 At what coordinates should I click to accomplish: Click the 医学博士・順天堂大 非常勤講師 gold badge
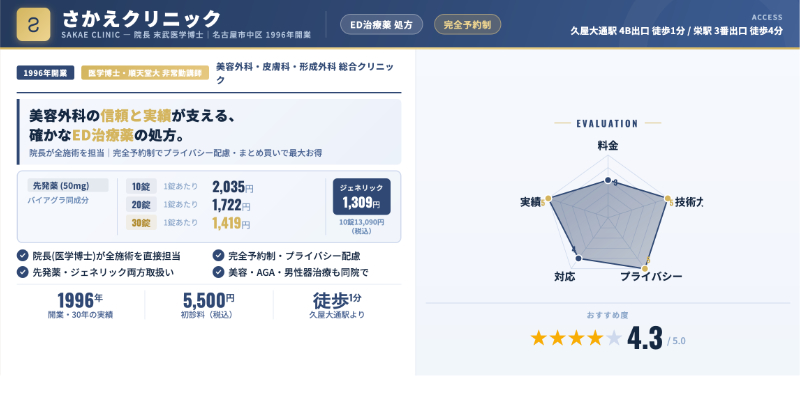tap(143, 73)
